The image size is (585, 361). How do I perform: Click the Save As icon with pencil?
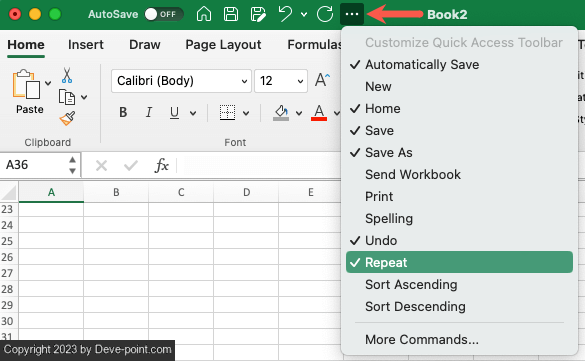click(258, 14)
